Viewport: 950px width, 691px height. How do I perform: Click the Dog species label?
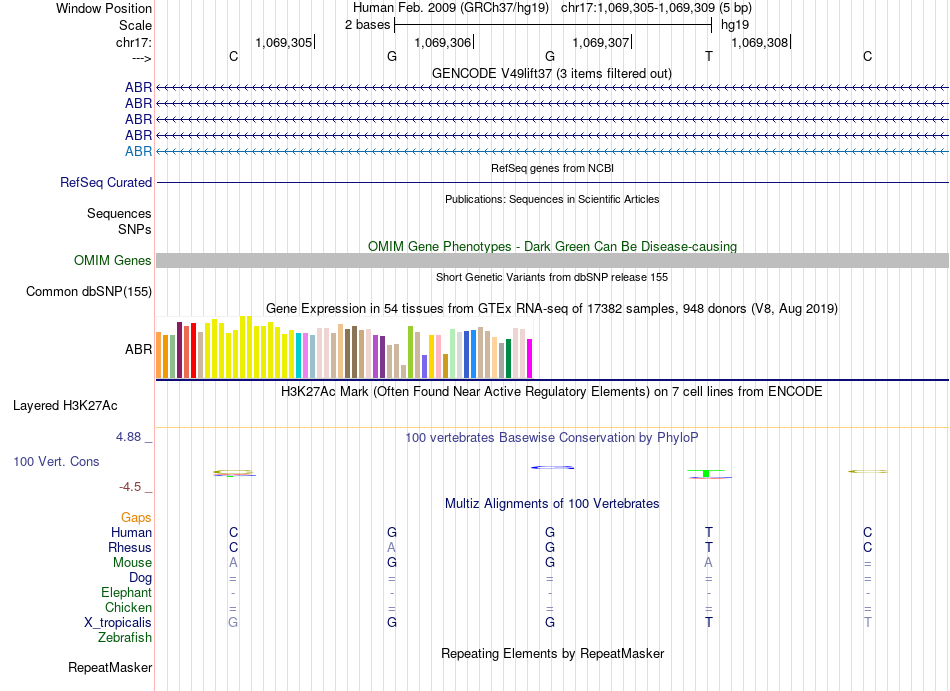140,578
